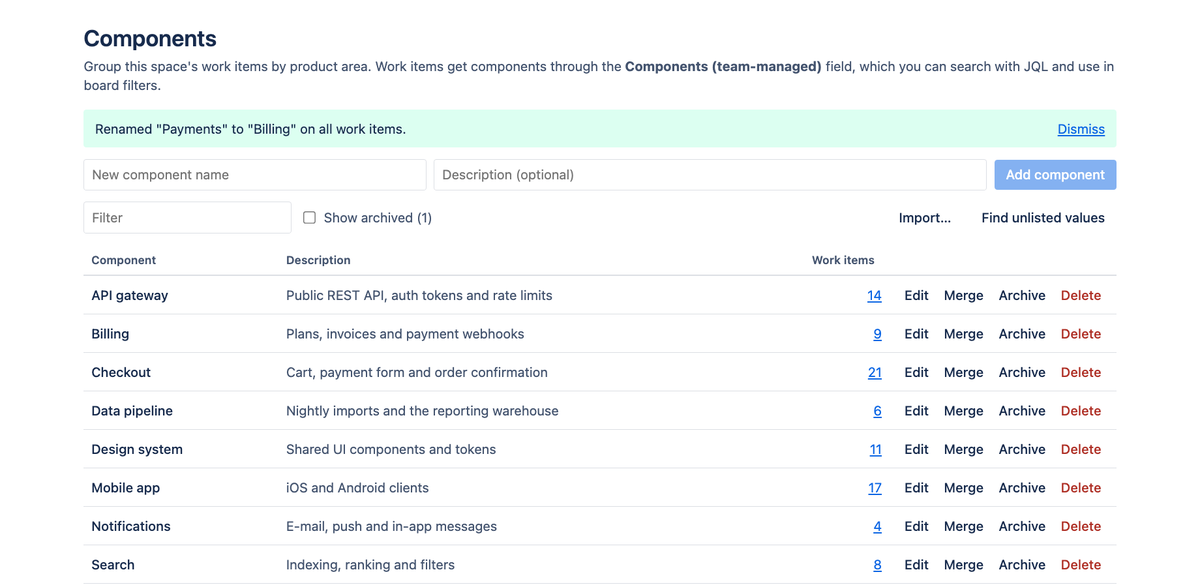The width and height of the screenshot is (1200, 587).
Task: Click "Nightly imports and the reporting warehouse"
Action: click(422, 411)
